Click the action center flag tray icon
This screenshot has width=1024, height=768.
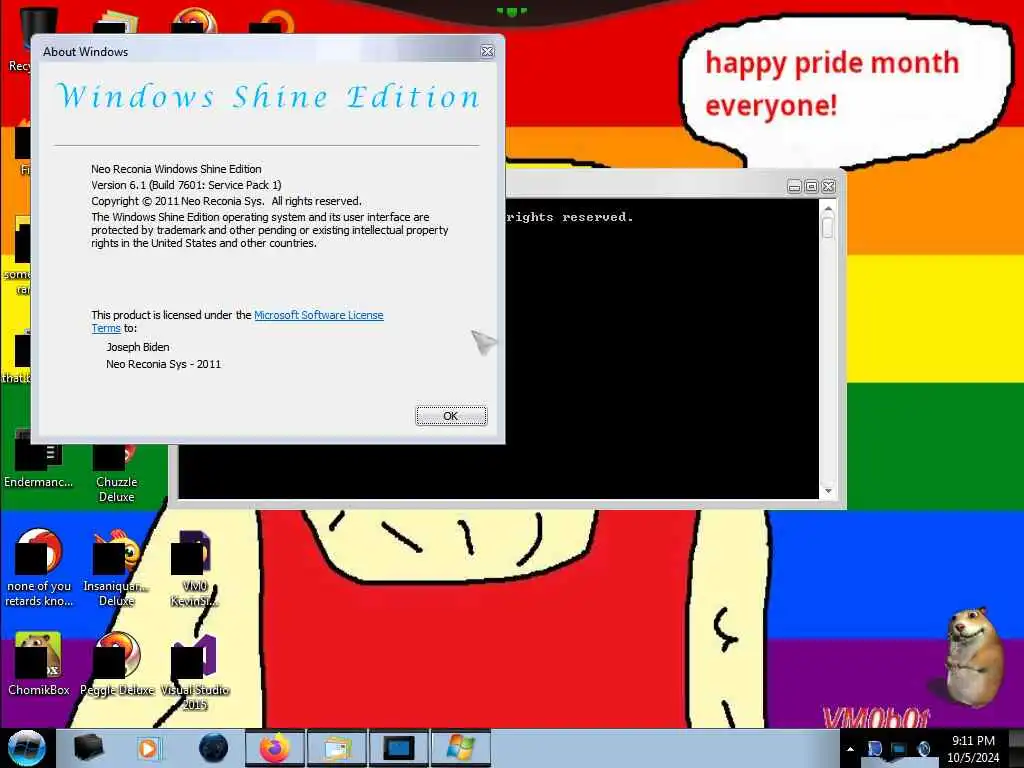[874, 749]
